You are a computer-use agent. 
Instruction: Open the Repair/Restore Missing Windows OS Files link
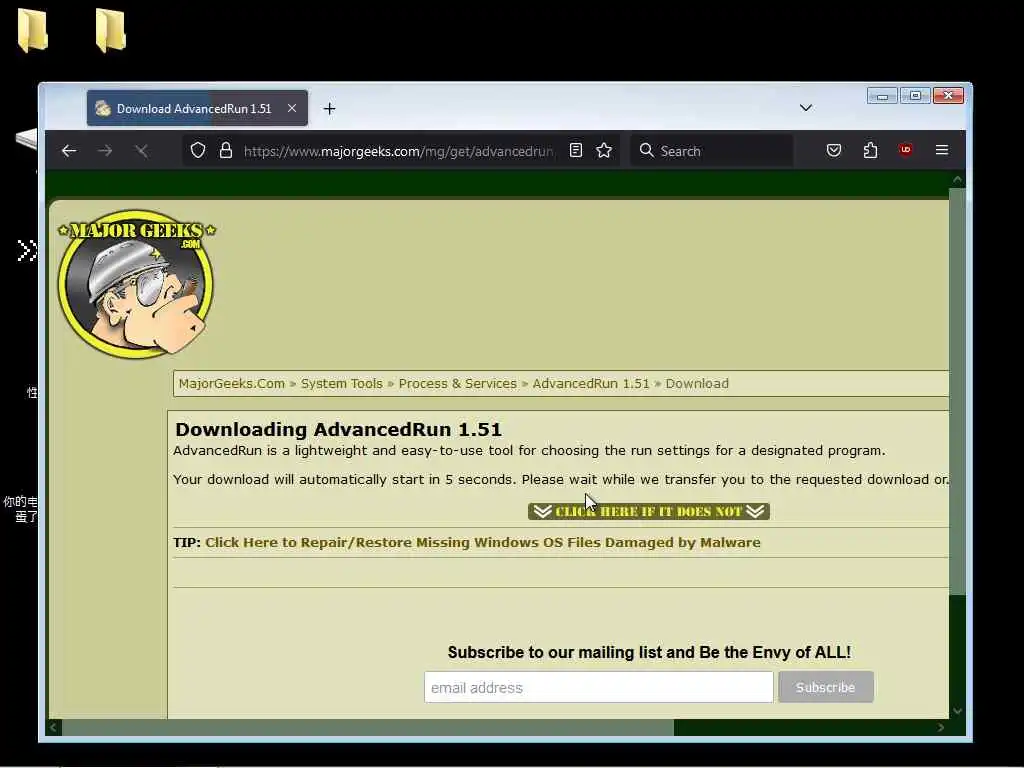[483, 543]
